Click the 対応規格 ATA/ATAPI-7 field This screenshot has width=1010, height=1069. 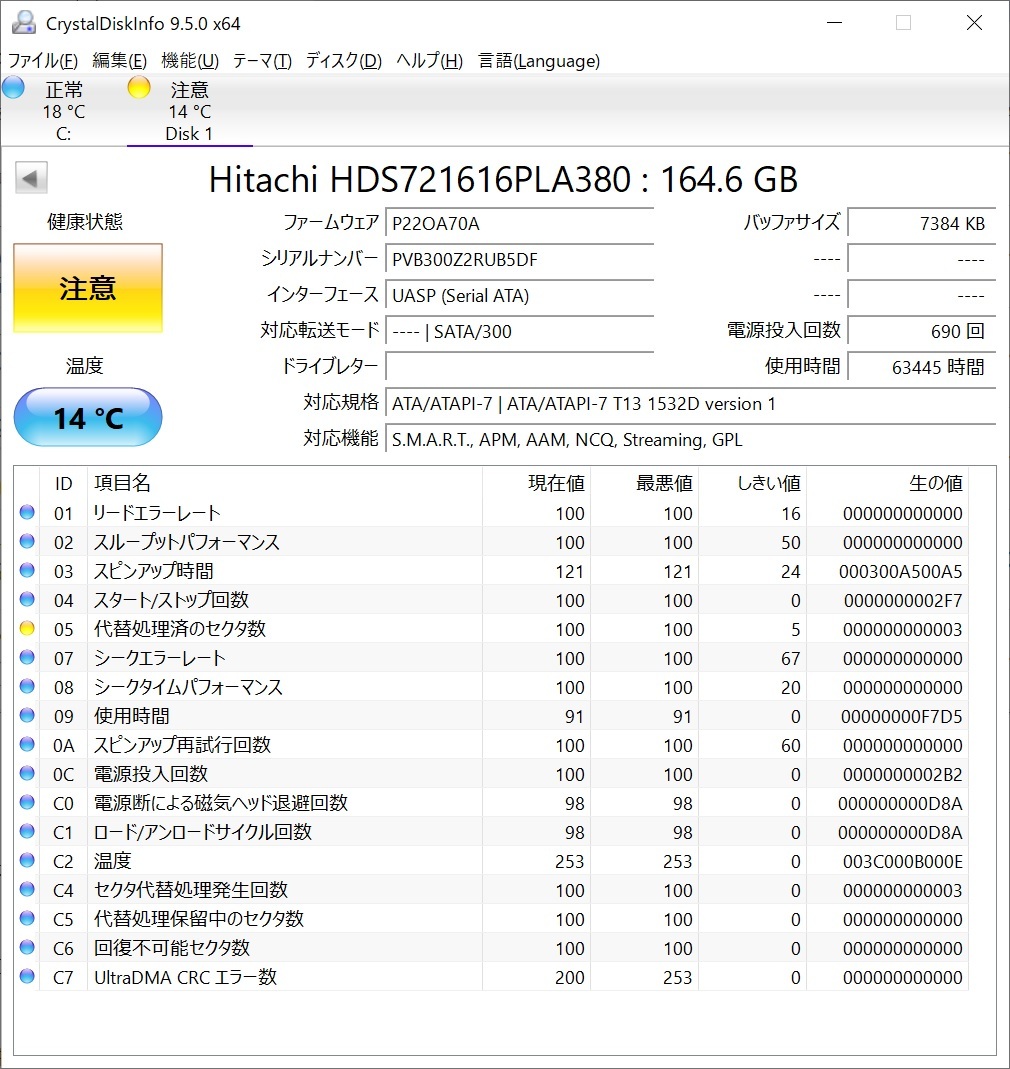click(x=690, y=404)
